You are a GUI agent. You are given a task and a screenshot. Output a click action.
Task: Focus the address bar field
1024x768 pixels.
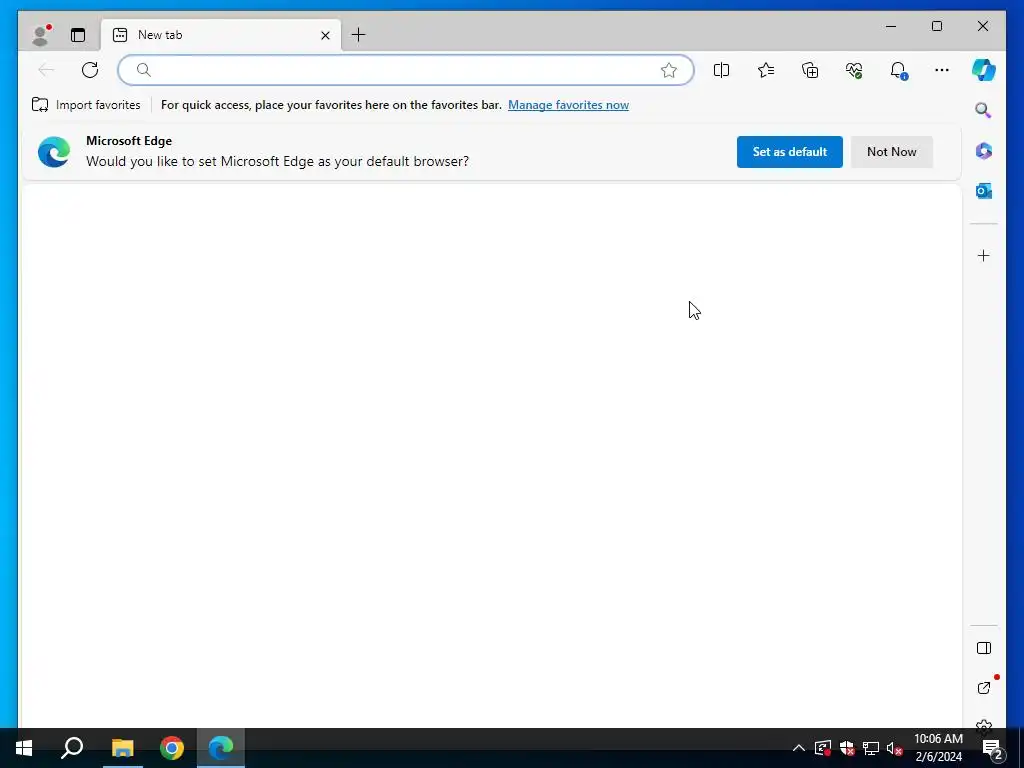pyautogui.click(x=406, y=70)
